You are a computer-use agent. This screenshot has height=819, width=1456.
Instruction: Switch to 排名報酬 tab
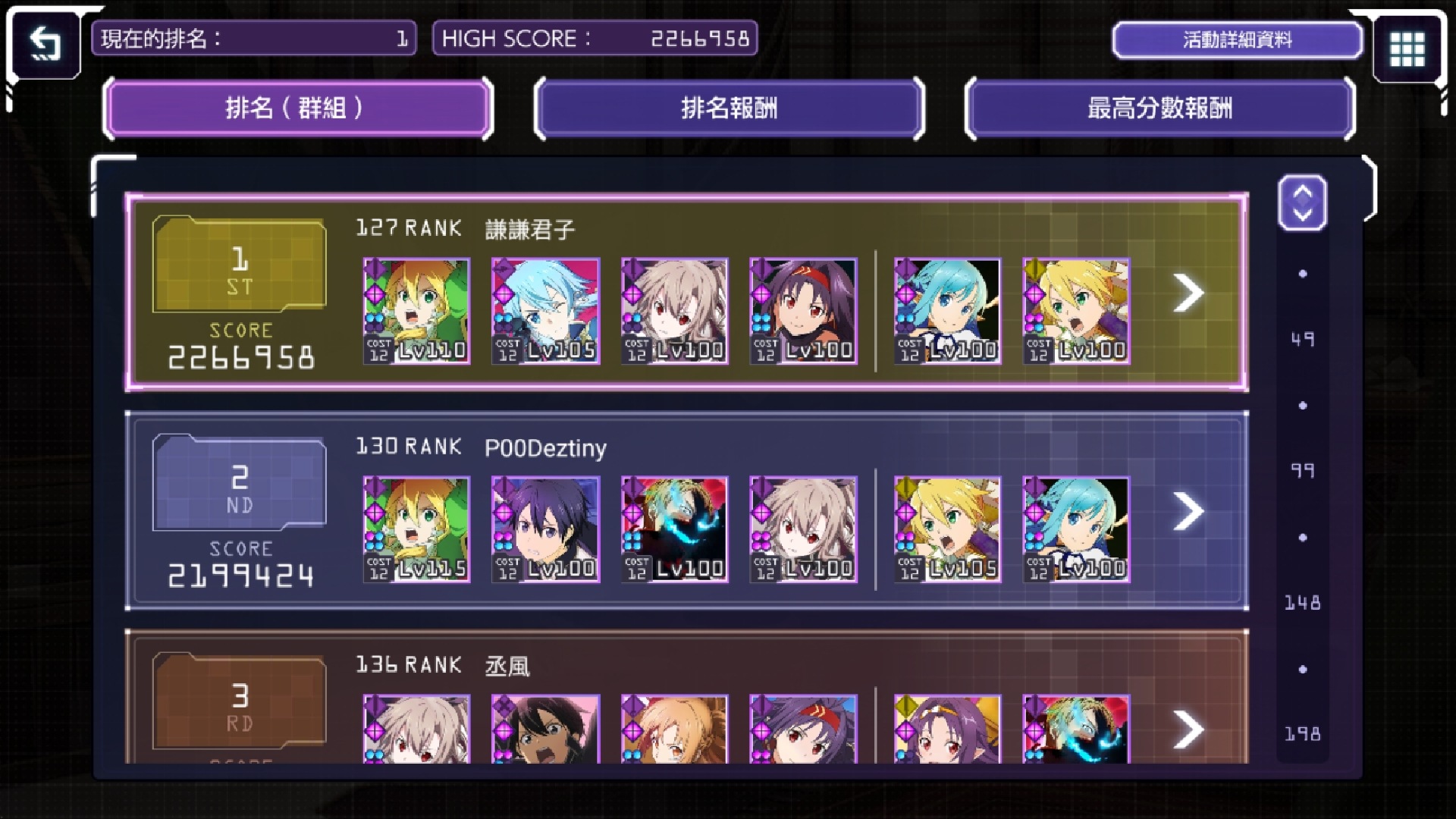[729, 108]
